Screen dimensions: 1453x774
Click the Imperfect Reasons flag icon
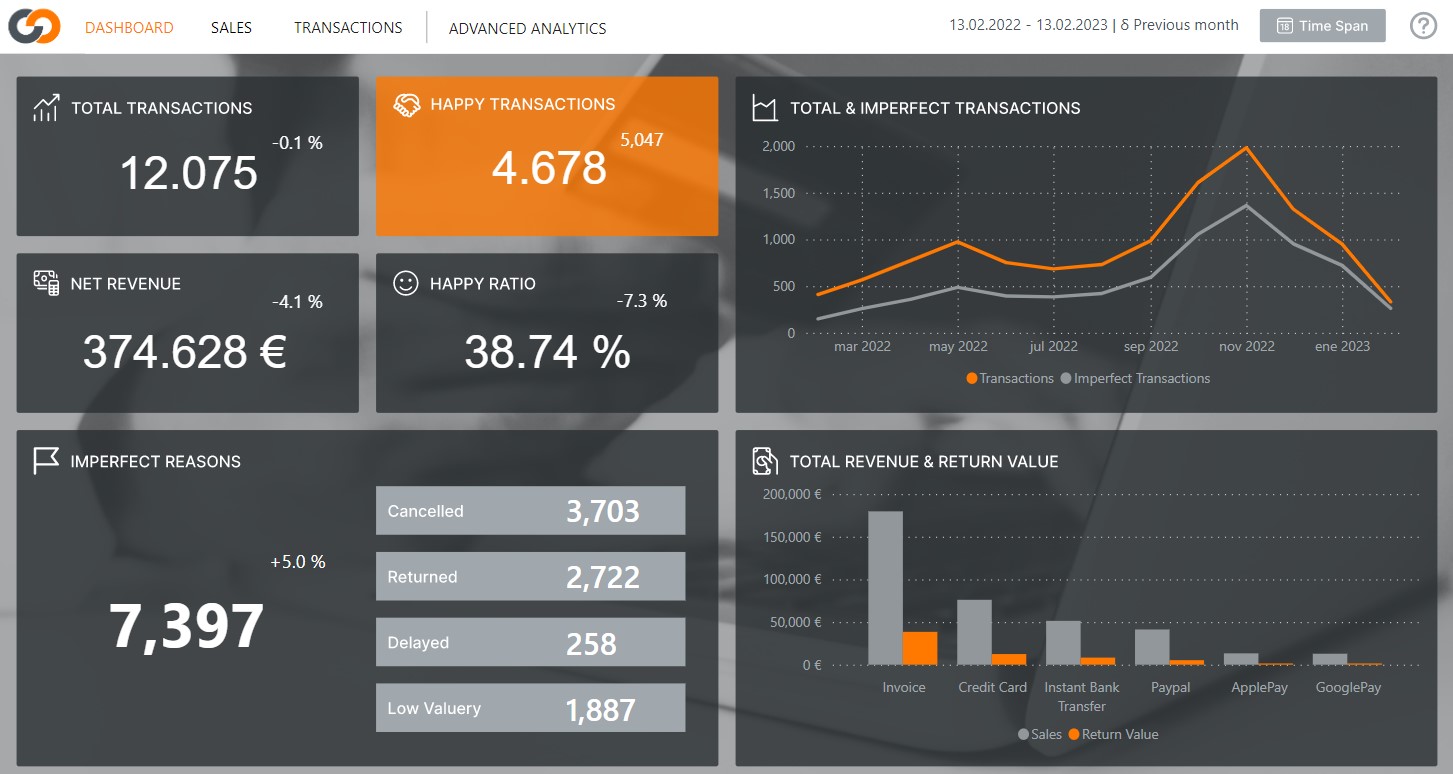tap(46, 461)
